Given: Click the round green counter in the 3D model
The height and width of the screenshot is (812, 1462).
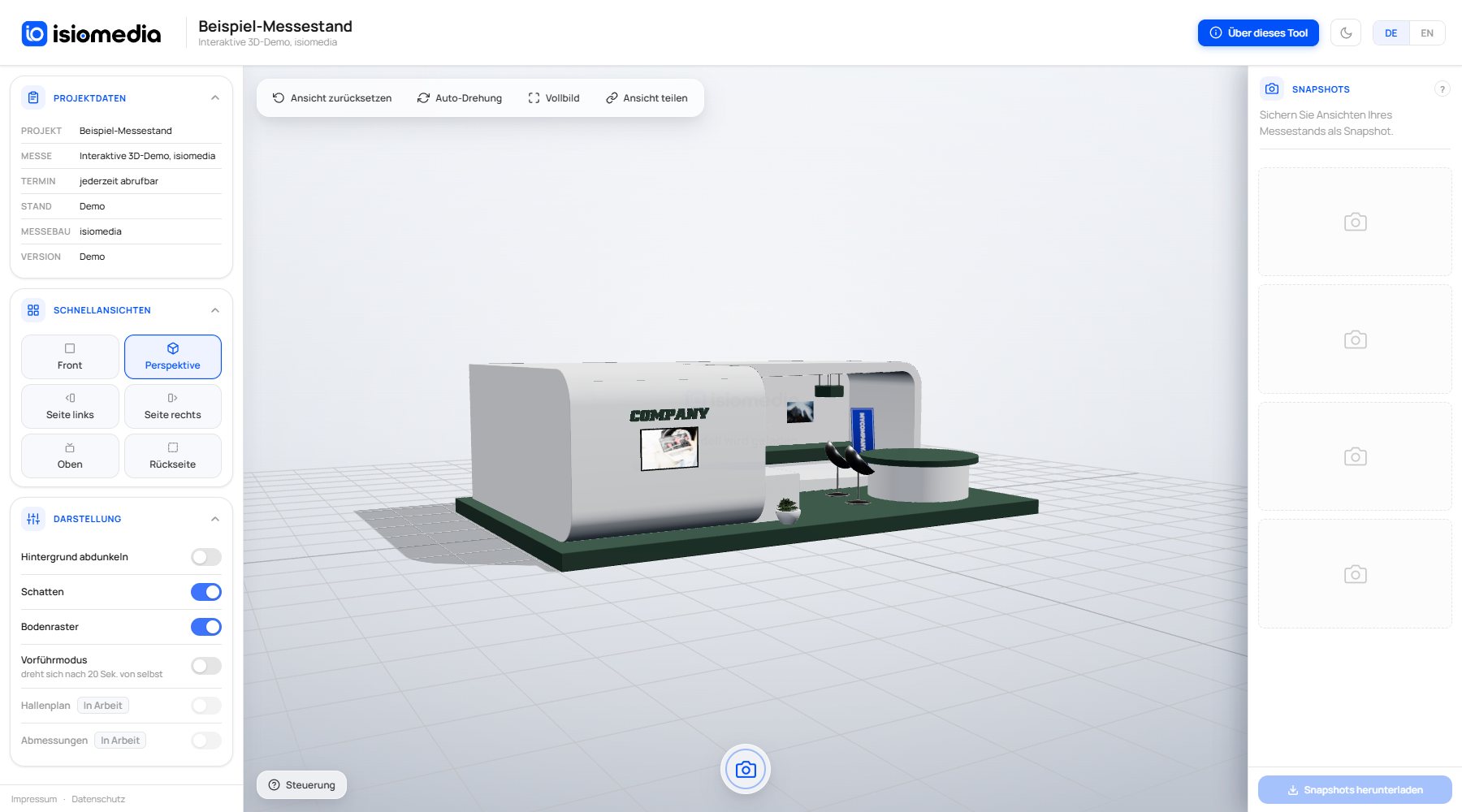Looking at the screenshot, I should (920, 475).
